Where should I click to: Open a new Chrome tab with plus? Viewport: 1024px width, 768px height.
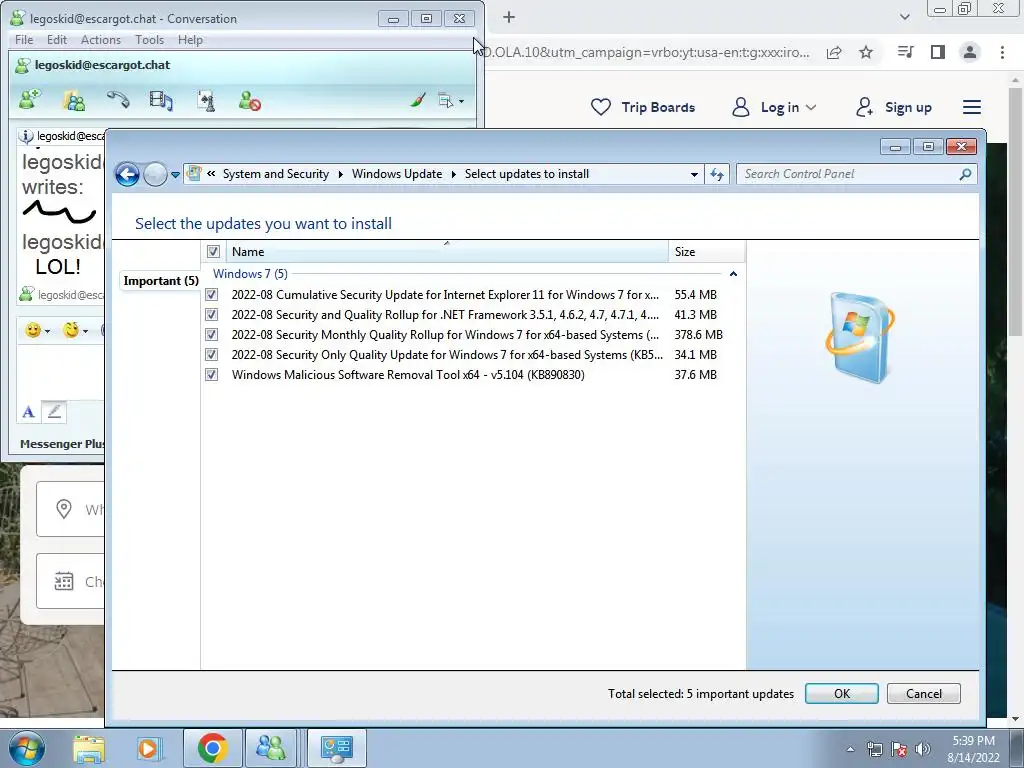tap(509, 18)
